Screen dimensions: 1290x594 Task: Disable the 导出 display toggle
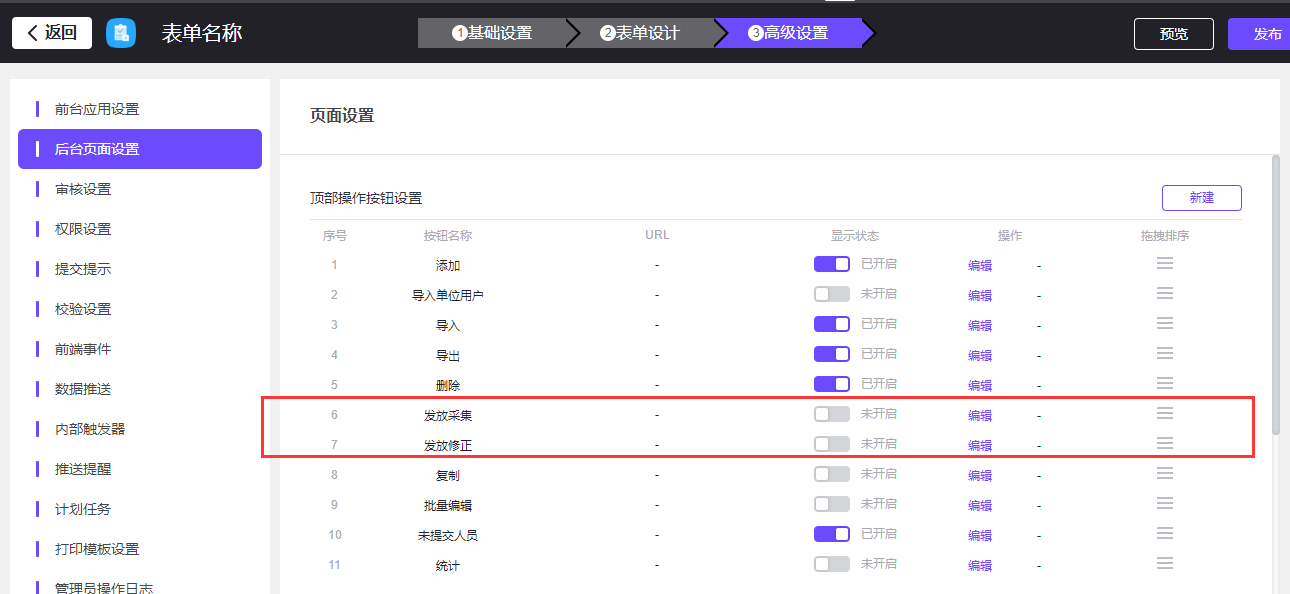click(x=832, y=354)
